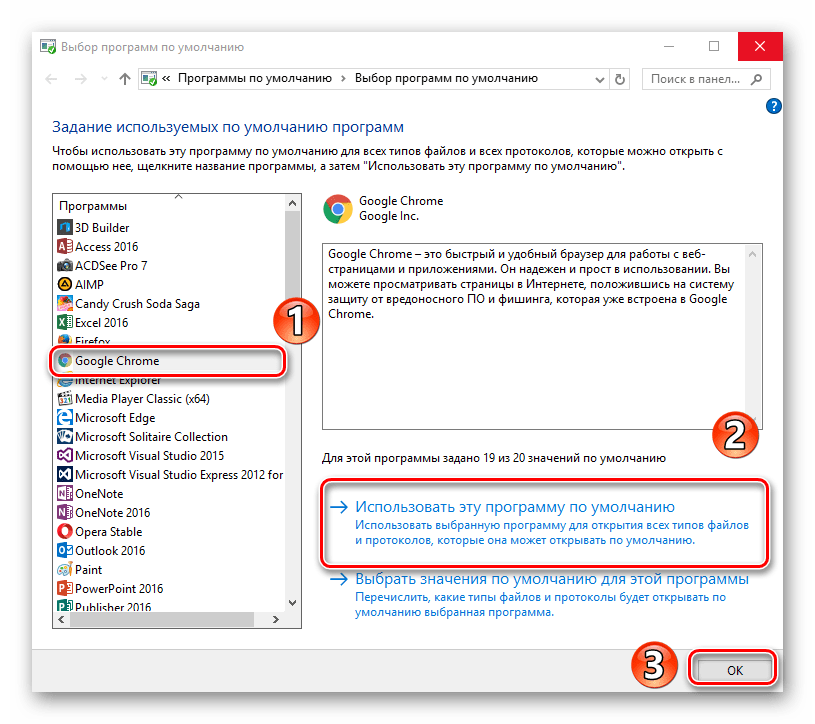Click the Access 2016 icon in list
The height and width of the screenshot is (724, 815).
pos(65,246)
